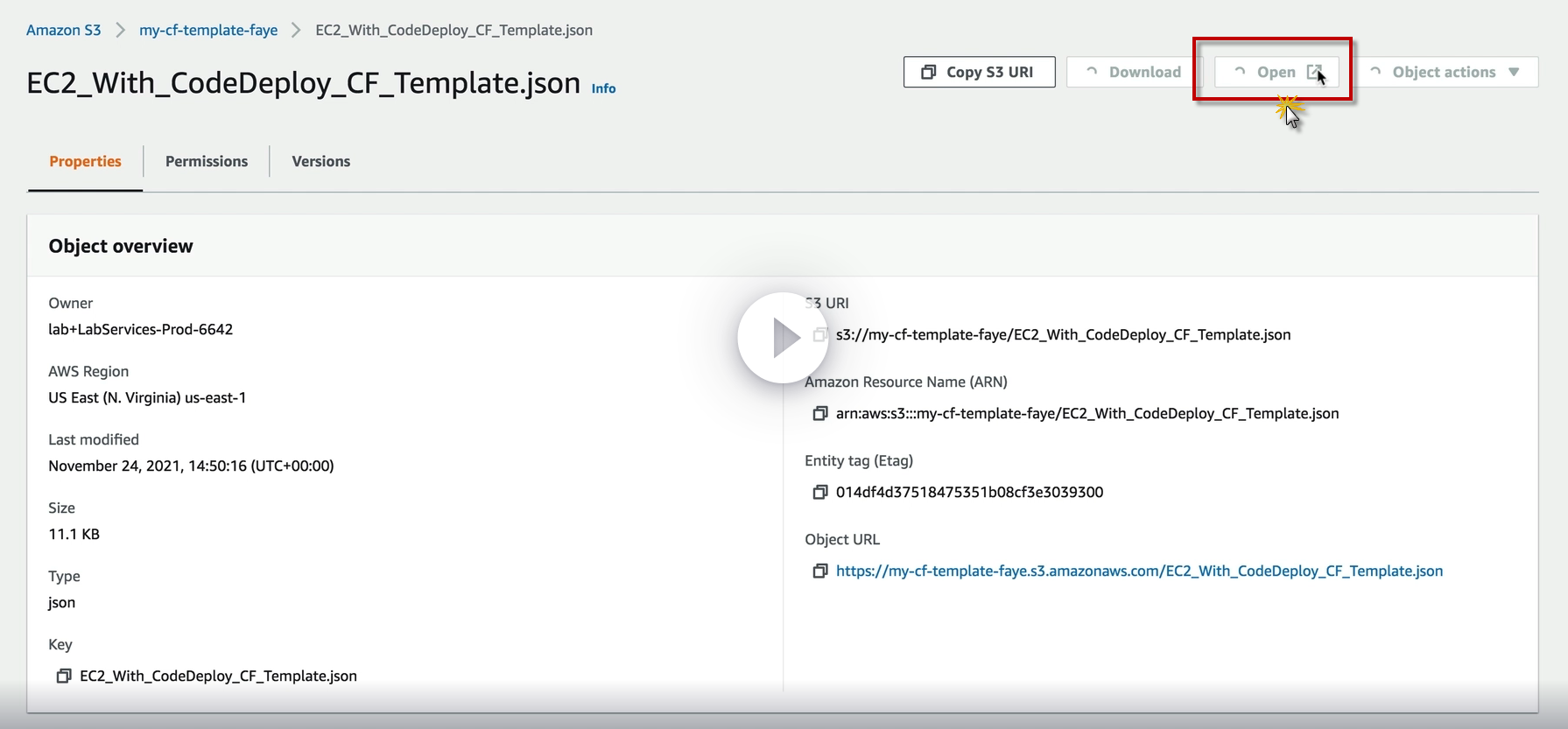This screenshot has width=1568, height=729.
Task: Select region text US East (N. Virginia) us-east-1
Action: [147, 397]
